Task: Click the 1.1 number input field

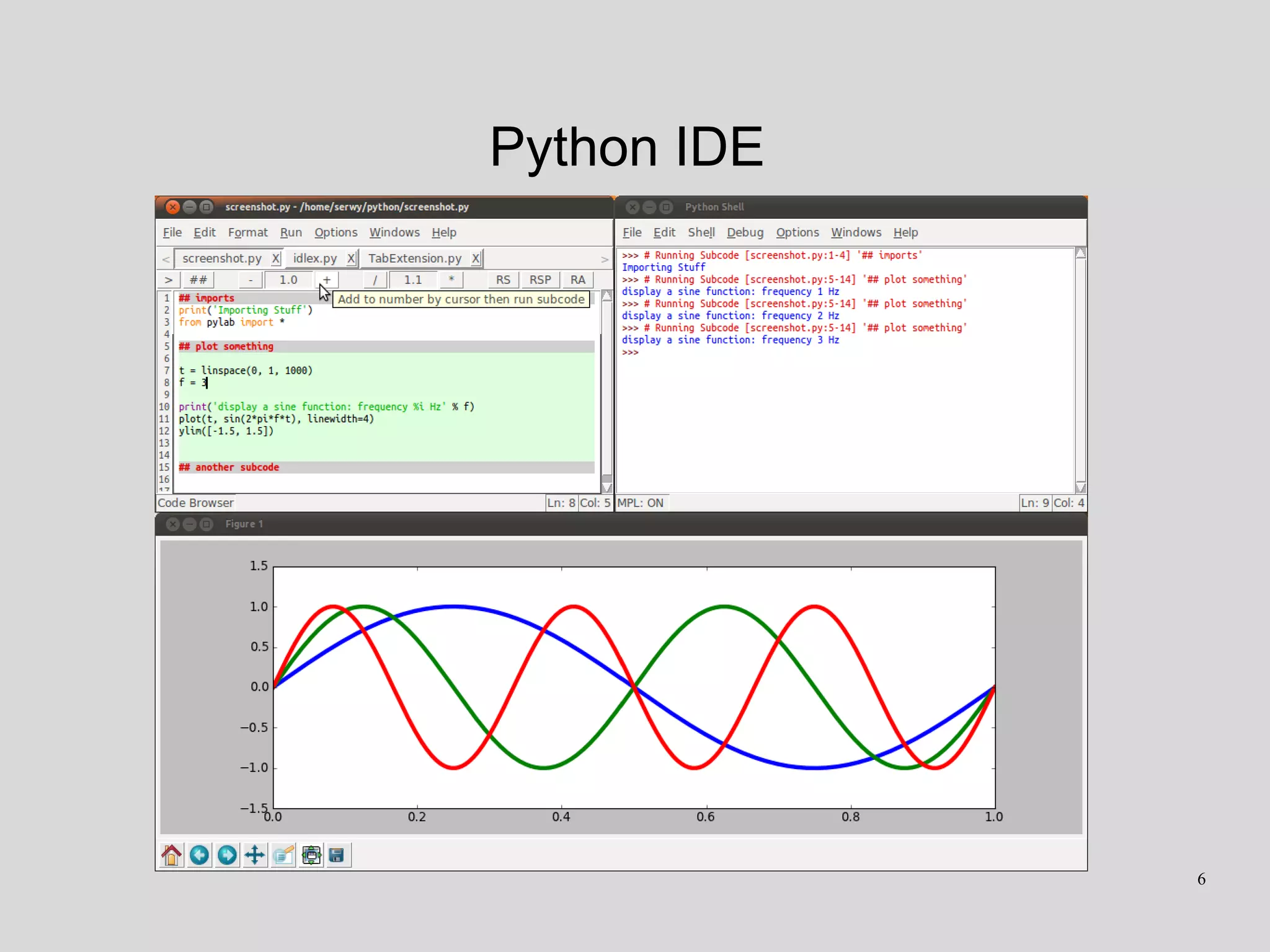Action: click(x=413, y=280)
